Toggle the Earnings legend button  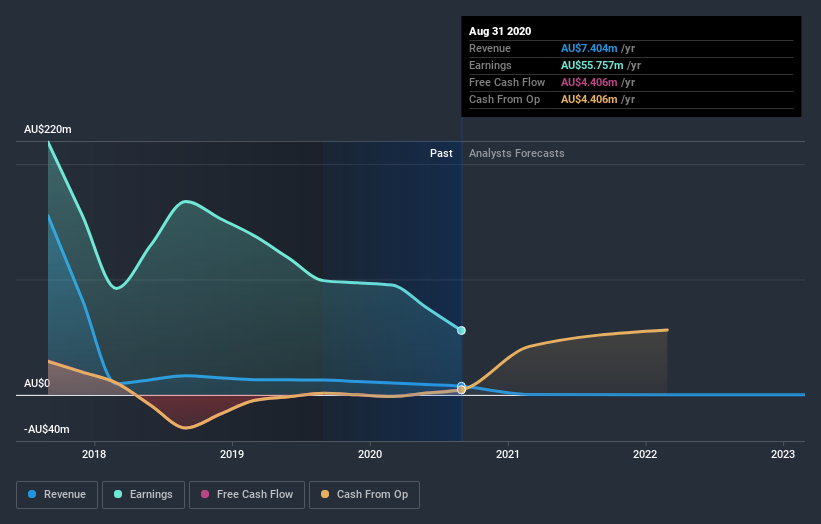143,495
